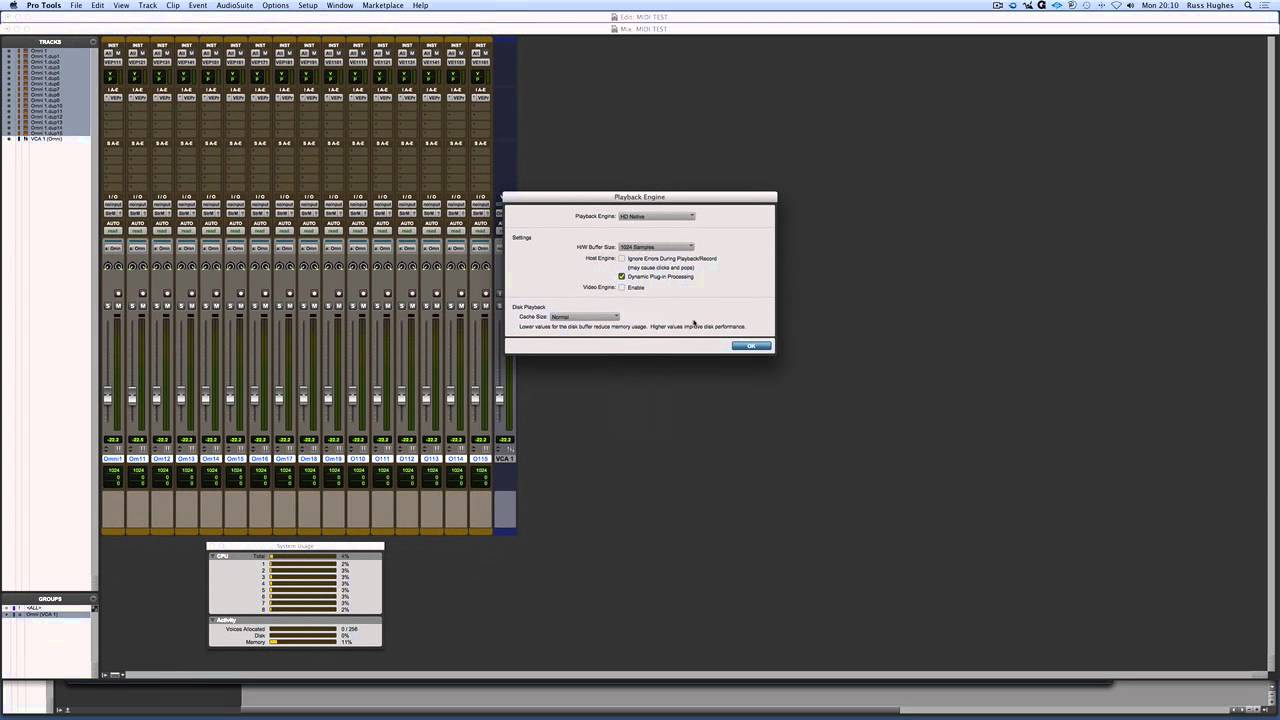Image resolution: width=1280 pixels, height=720 pixels.
Task: Record-enable the O115 track
Action: coord(486,293)
